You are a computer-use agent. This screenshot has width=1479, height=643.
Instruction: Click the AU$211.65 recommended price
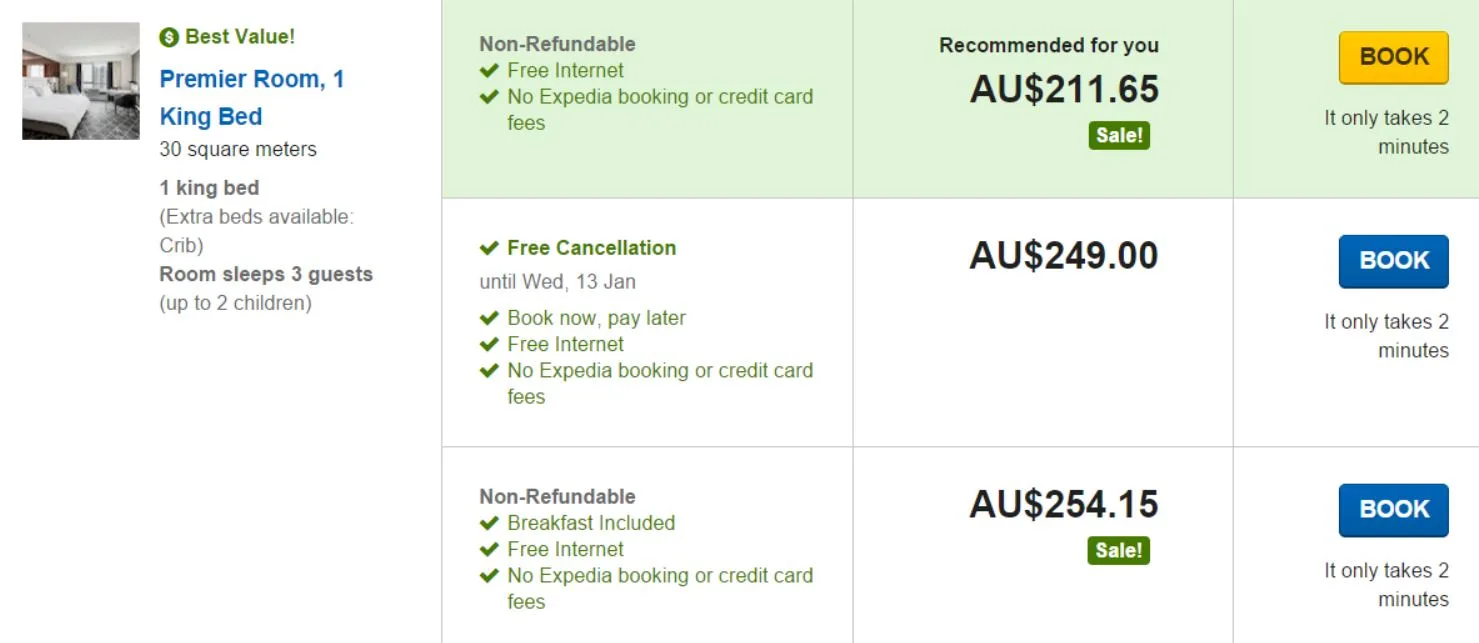1063,90
